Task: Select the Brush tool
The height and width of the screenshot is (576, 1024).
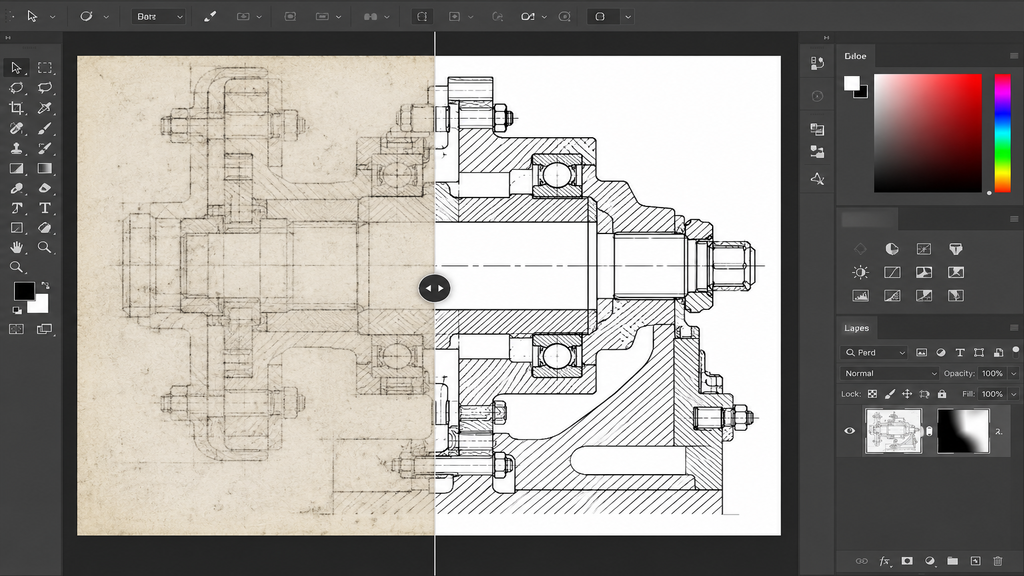Action: [44, 128]
